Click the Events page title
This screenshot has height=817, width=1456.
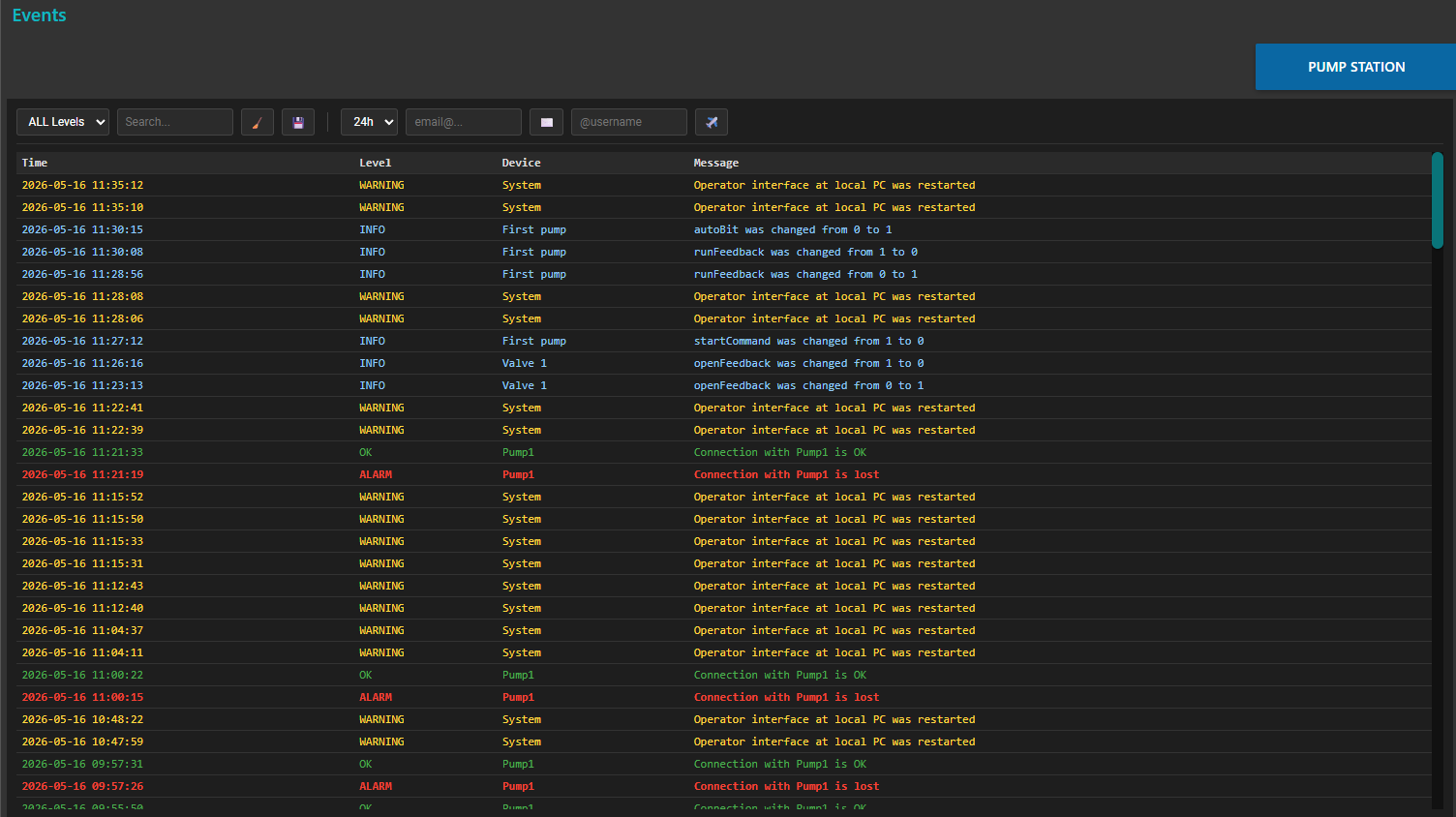(40, 15)
